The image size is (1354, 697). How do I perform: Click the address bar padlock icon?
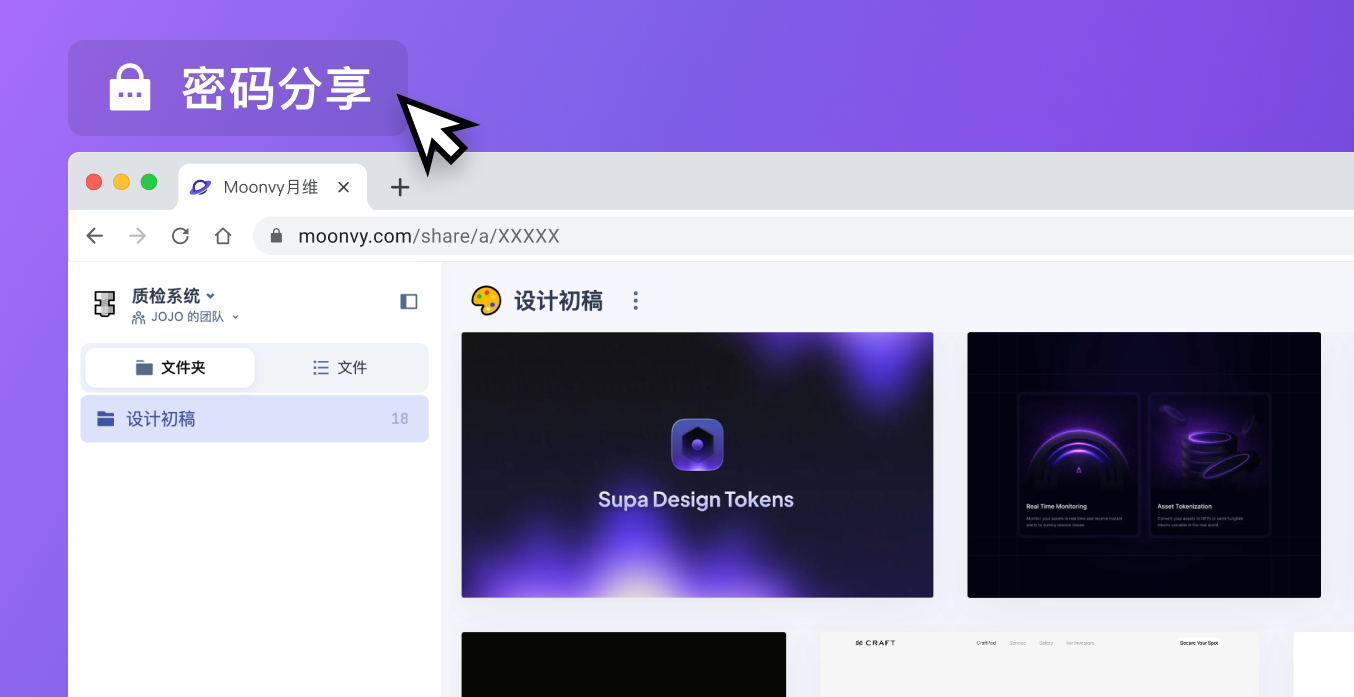(277, 236)
